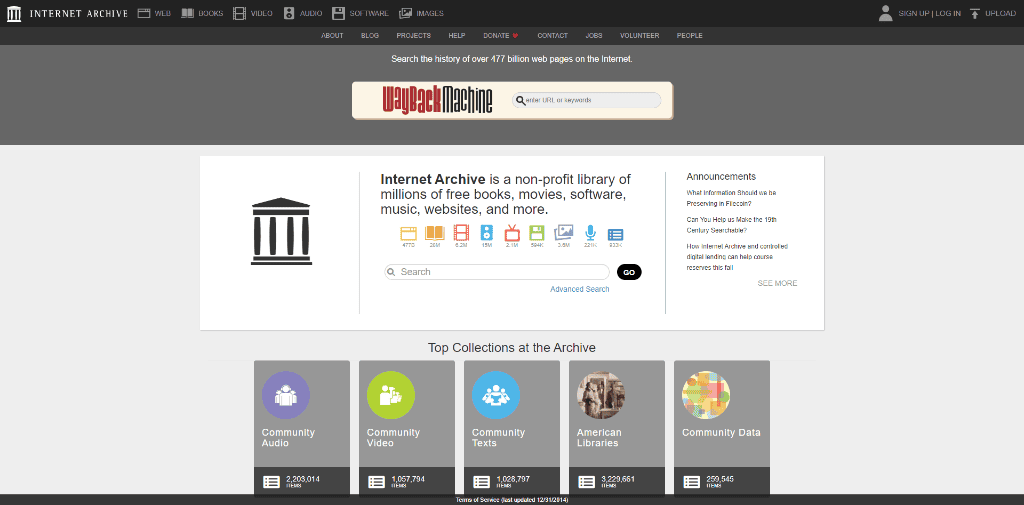Screen dimensions: 1024x505
Task: Open the Community Data collection thumbnail
Action: (706, 395)
